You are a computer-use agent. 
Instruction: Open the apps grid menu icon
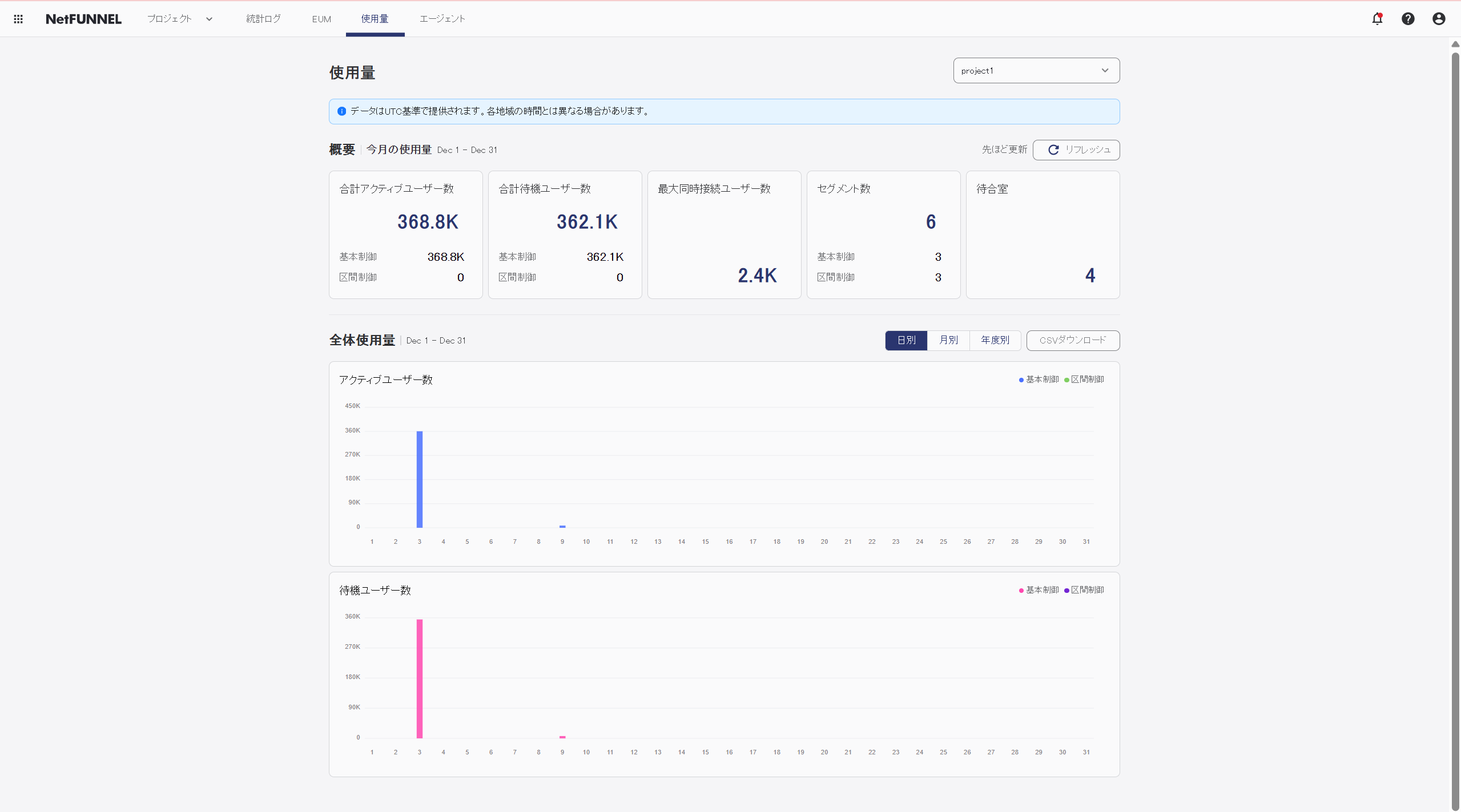18,19
